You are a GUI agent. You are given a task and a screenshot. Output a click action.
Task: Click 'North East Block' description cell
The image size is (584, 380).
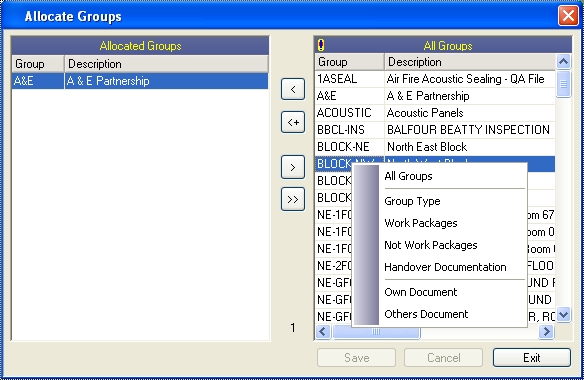pos(427,147)
